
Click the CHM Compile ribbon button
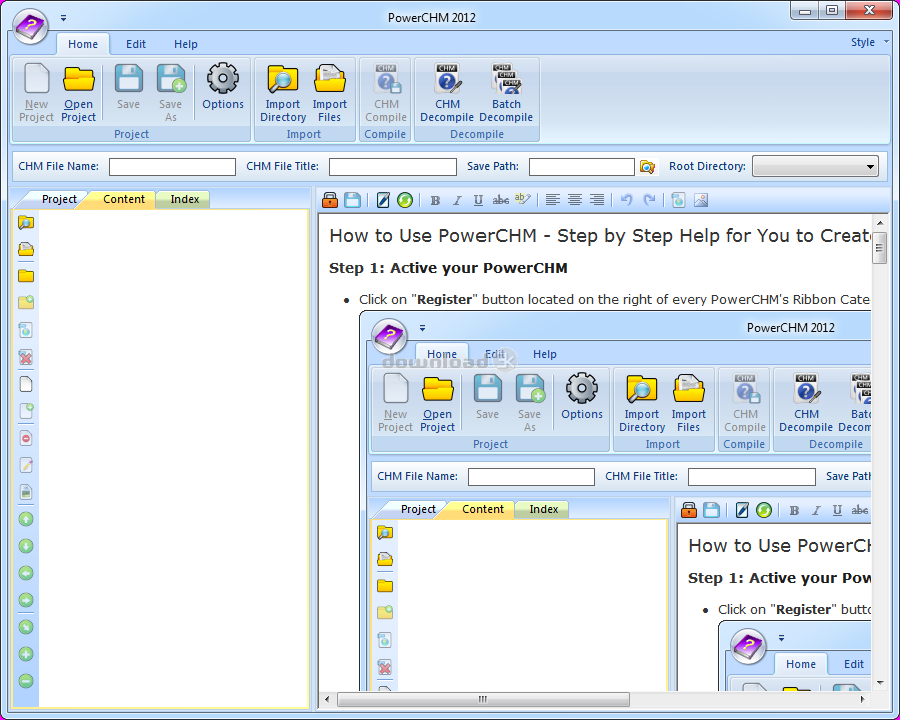point(386,92)
